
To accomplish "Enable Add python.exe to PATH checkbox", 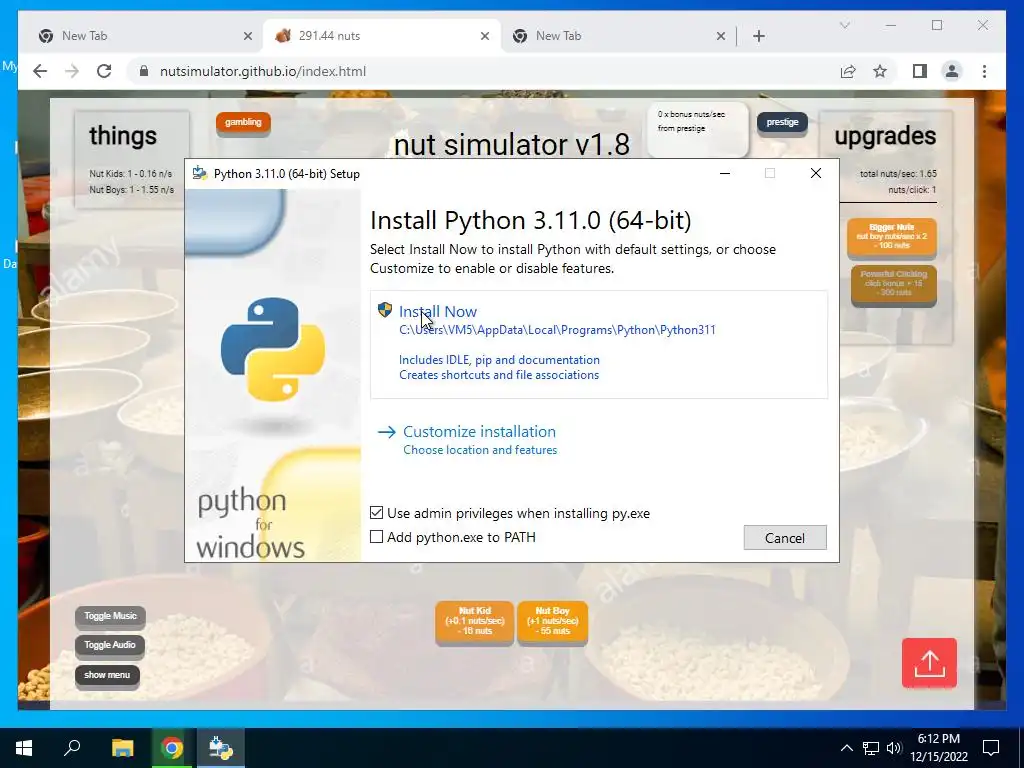I will (376, 537).
